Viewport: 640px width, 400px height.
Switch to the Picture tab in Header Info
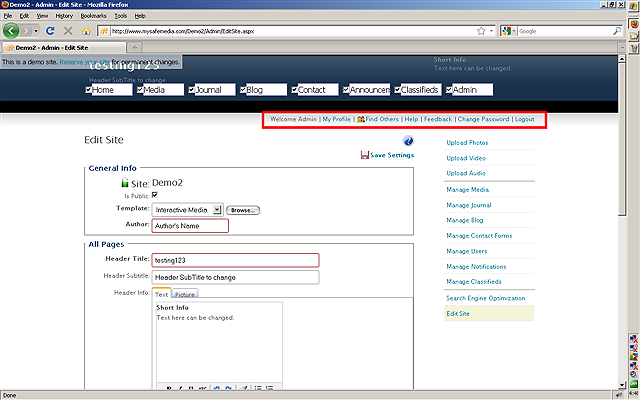(185, 294)
